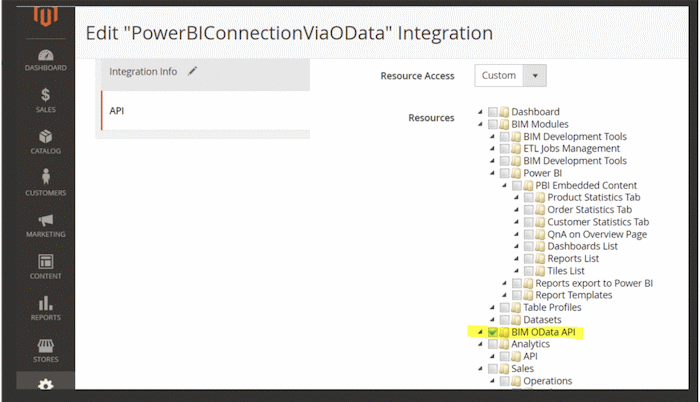
Task: Toggle the Dashboard tree node arrow
Action: [x=480, y=112]
